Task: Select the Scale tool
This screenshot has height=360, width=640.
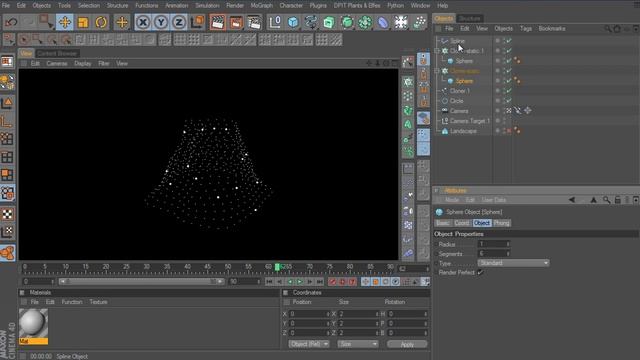Action: [83, 22]
